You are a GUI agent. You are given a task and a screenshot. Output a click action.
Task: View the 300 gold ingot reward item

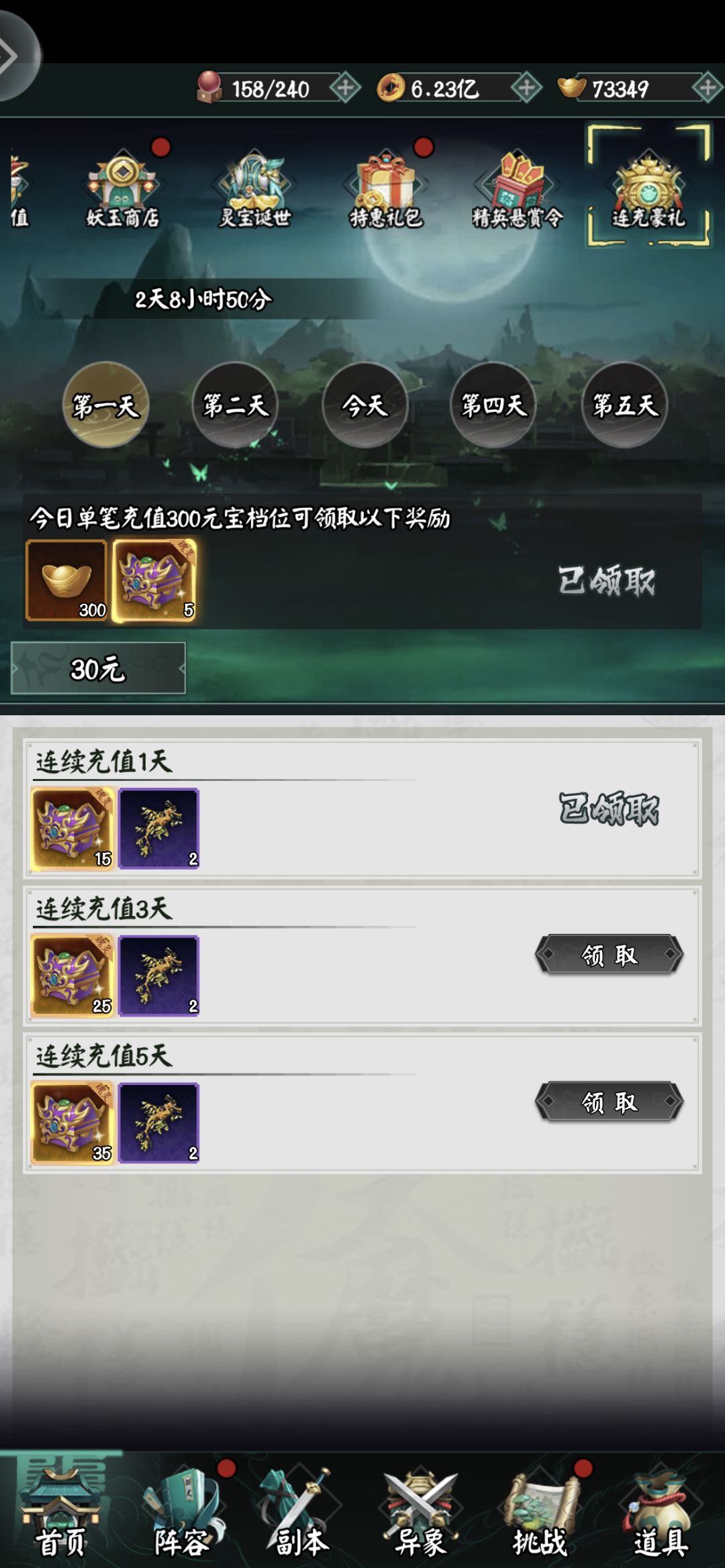tap(66, 580)
